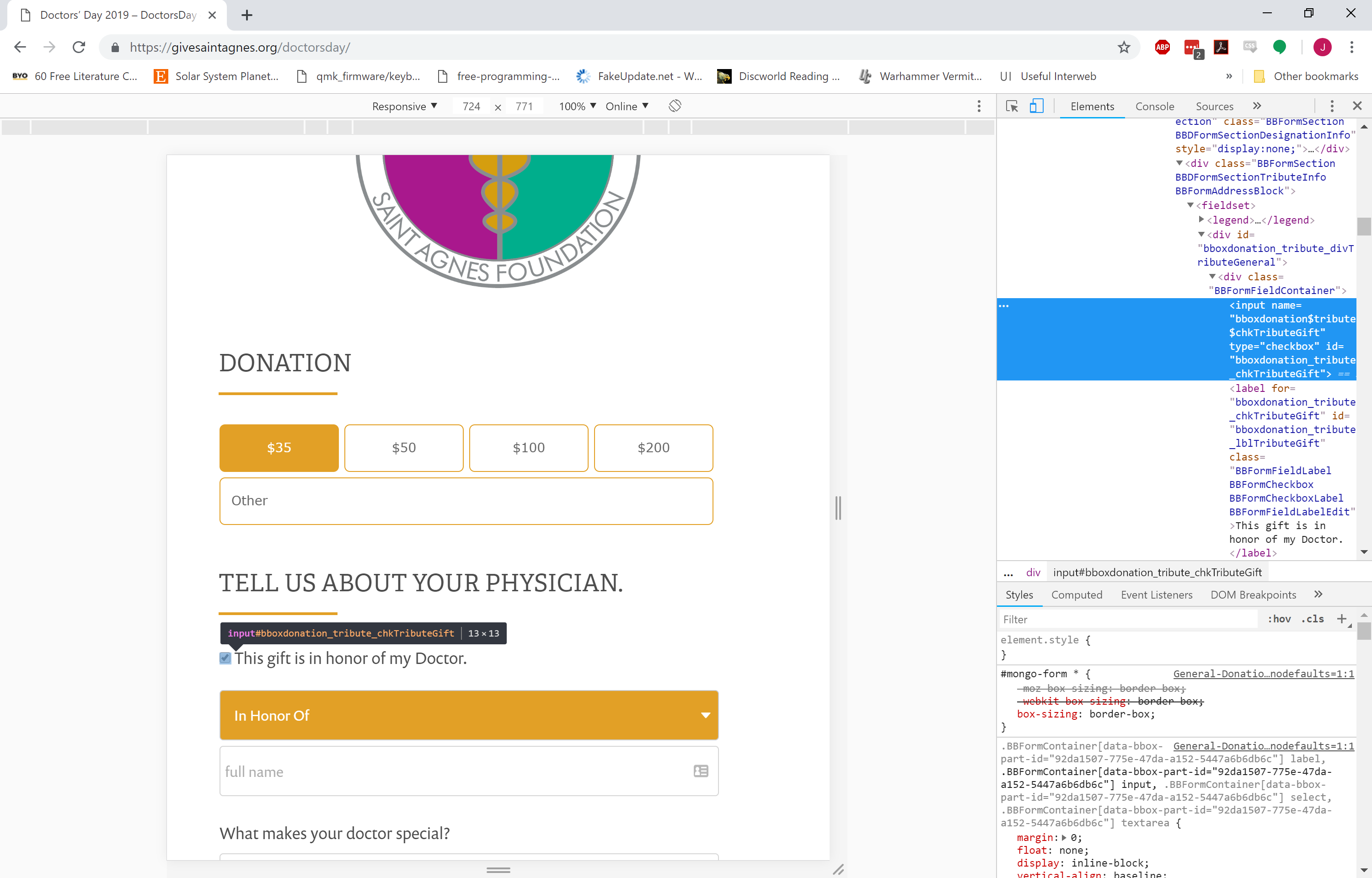Show hidden bookmarks chevron
The height and width of the screenshot is (878, 1372).
pyautogui.click(x=1228, y=76)
